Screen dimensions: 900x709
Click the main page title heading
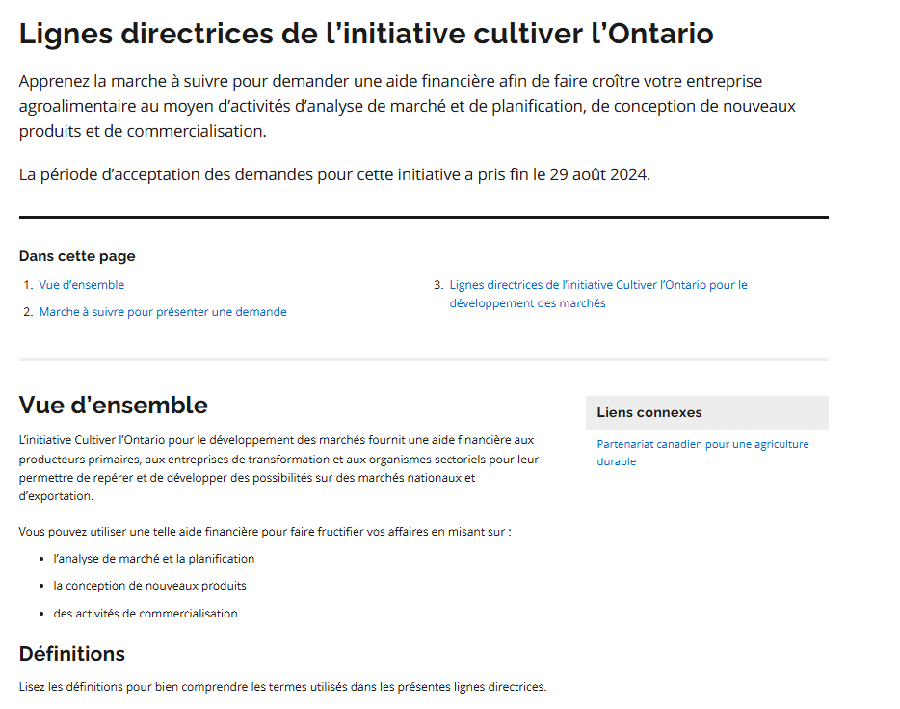[x=366, y=33]
